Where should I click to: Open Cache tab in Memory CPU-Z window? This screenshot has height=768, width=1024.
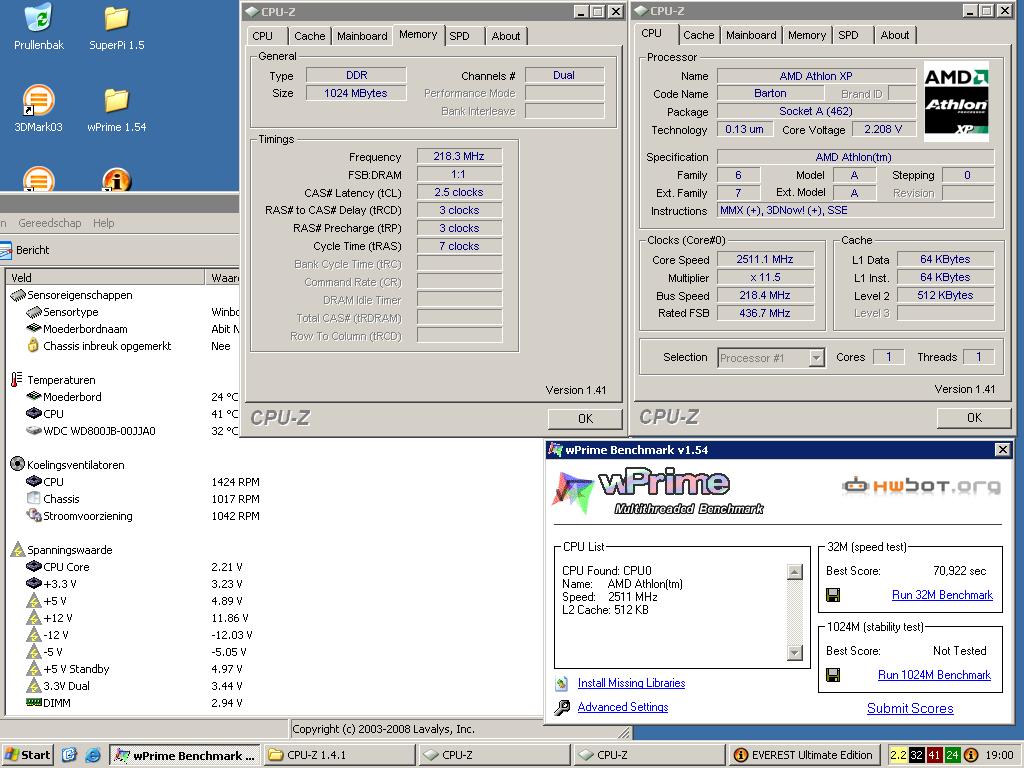310,36
